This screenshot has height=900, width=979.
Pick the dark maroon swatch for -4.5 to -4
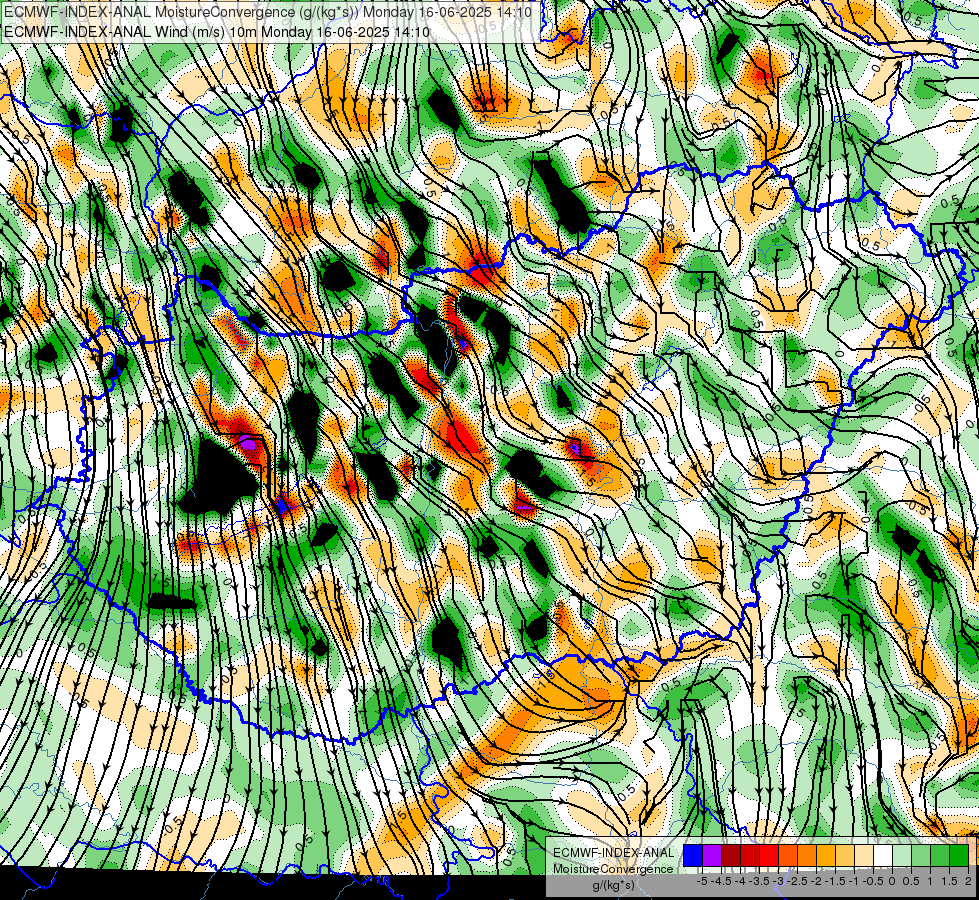(x=731, y=855)
